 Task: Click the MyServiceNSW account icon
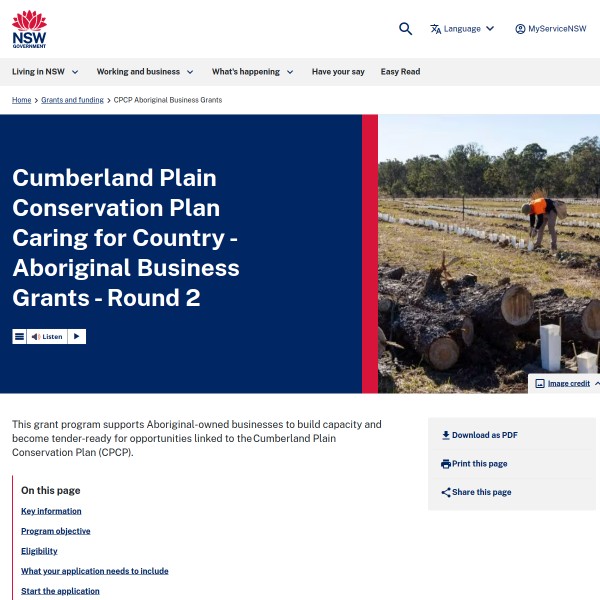point(520,29)
